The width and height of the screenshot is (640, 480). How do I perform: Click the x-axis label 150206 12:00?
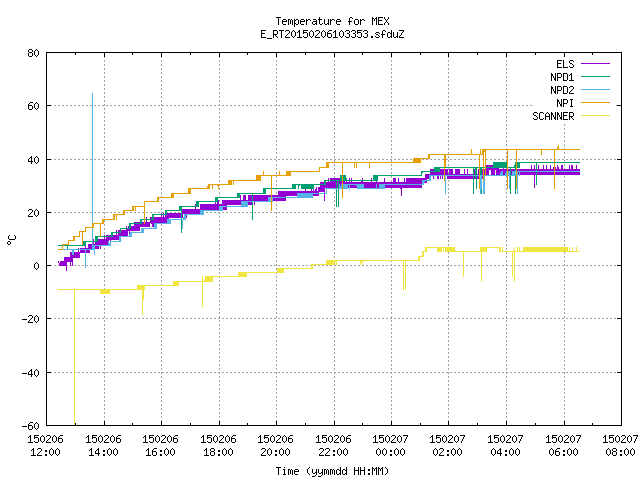click(x=46, y=446)
